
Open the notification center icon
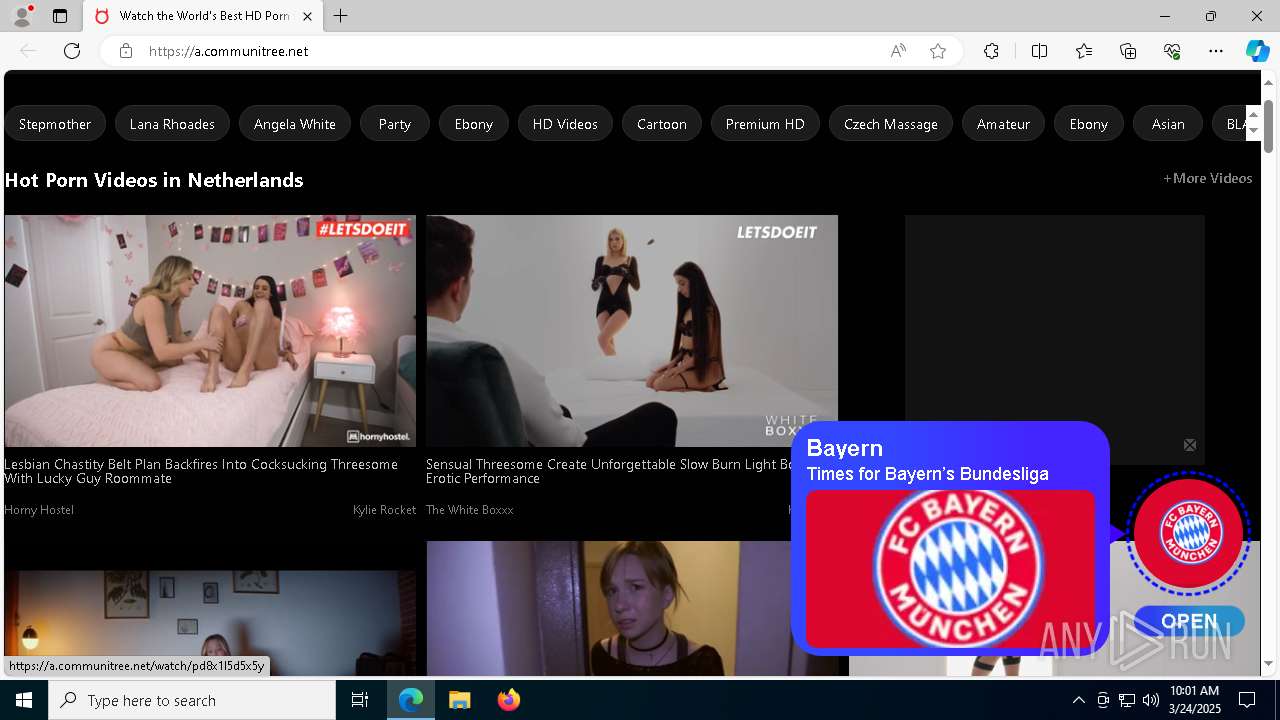[x=1247, y=700]
